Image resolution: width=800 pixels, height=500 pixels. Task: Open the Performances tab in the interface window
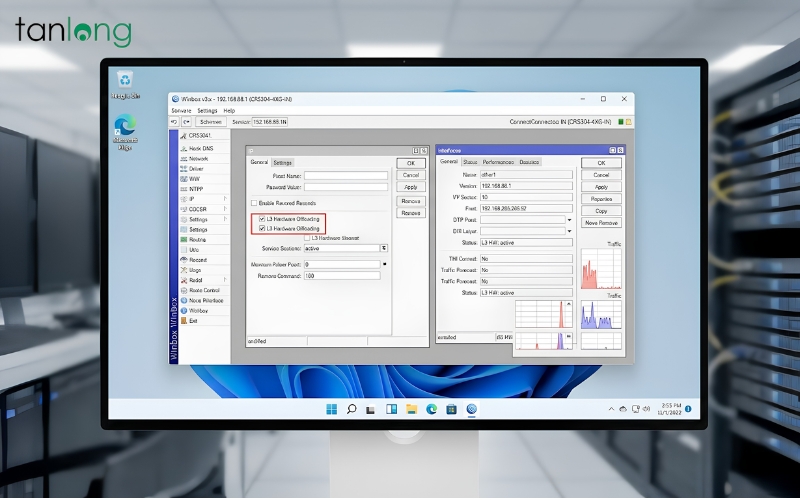(498, 162)
